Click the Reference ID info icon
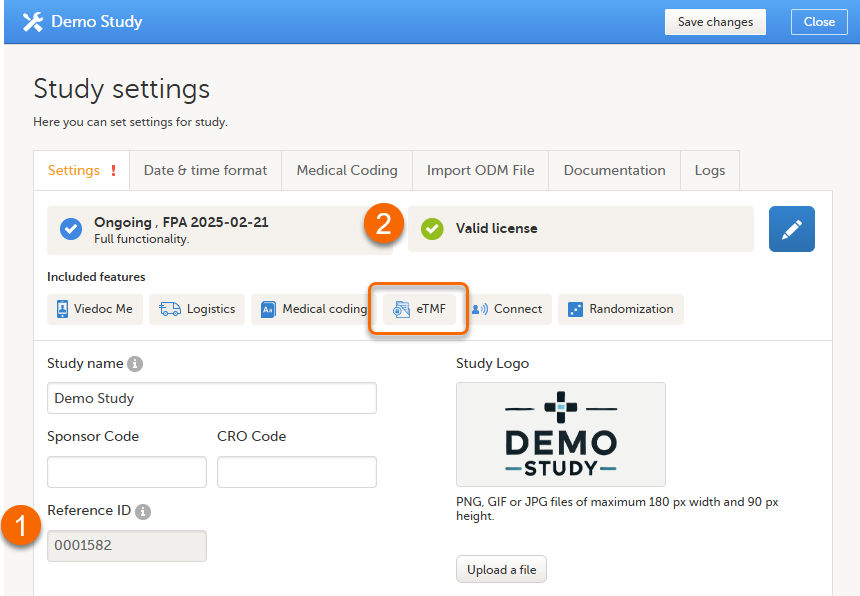The height and width of the screenshot is (596, 860). [143, 511]
